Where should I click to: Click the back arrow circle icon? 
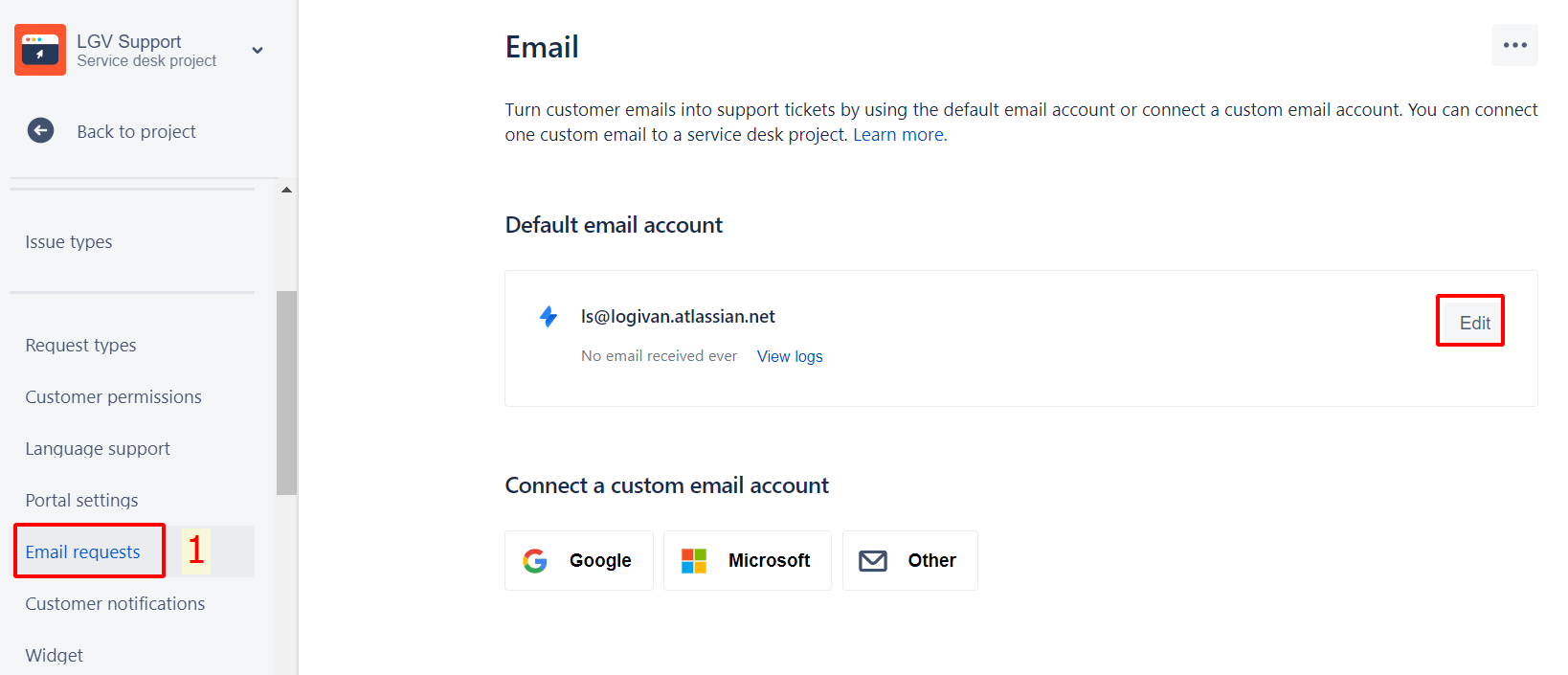pos(40,131)
